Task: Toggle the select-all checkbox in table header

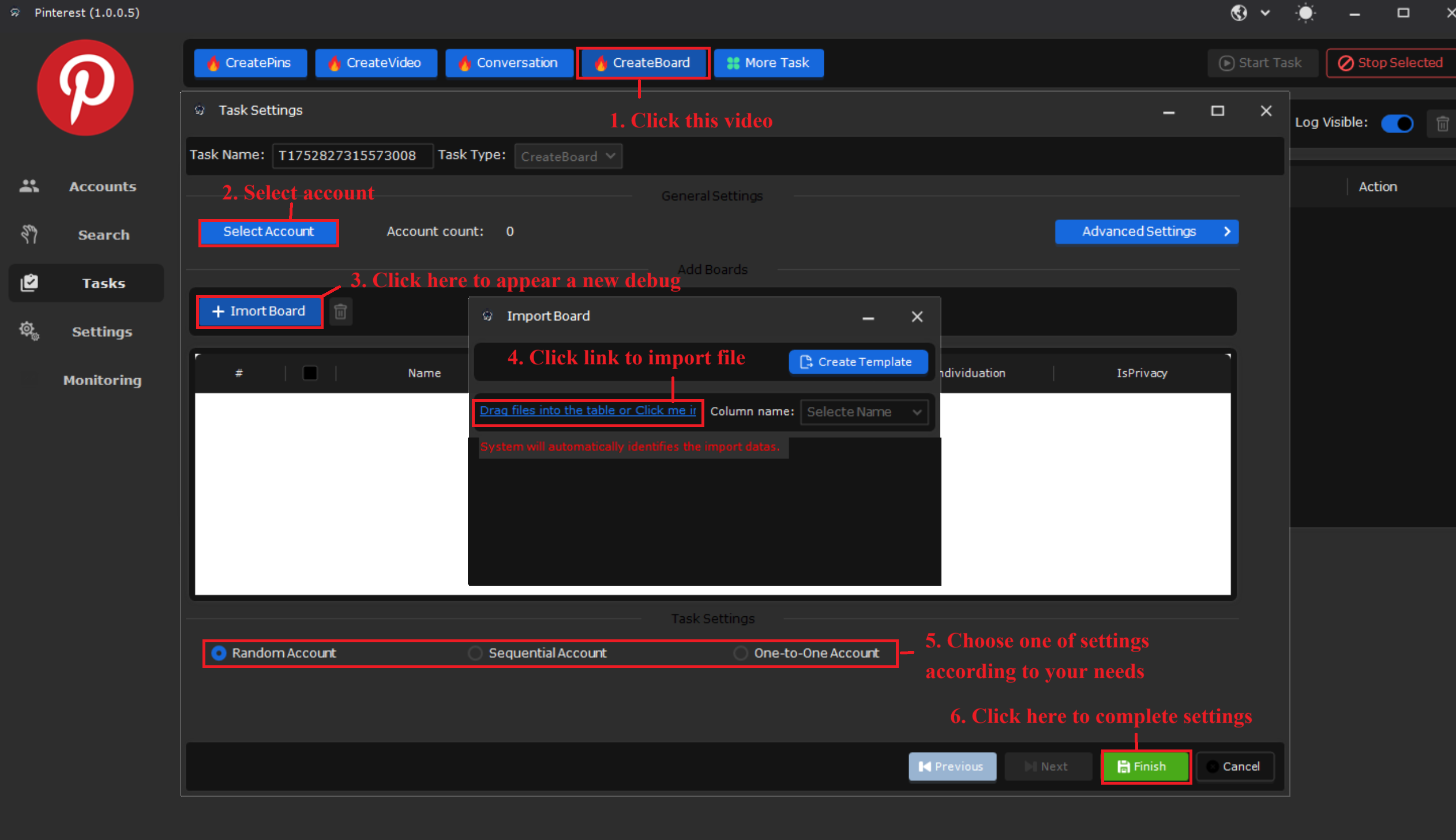Action: [x=310, y=373]
